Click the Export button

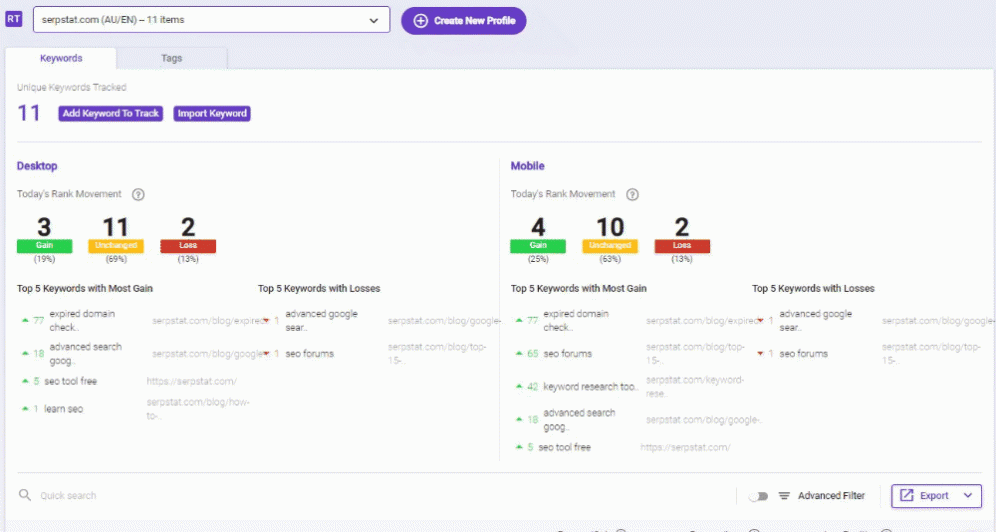tap(936, 496)
